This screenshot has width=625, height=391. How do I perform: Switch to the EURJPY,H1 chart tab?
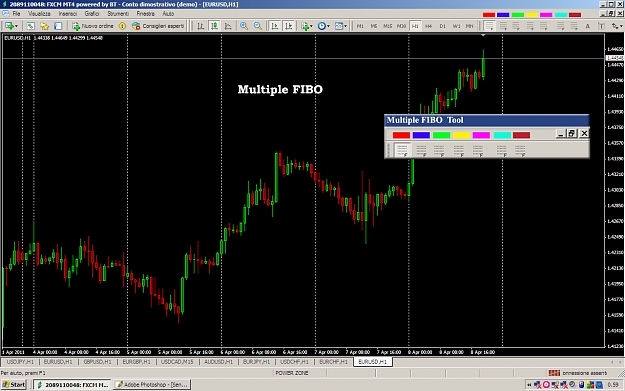(x=256, y=362)
